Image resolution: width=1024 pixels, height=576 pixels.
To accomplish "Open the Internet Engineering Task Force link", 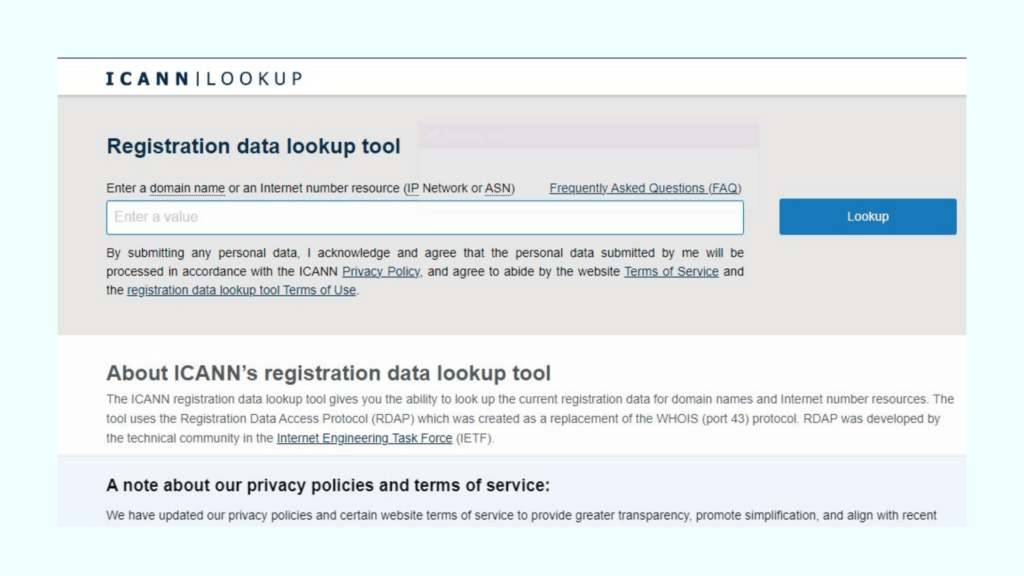I will pos(364,438).
